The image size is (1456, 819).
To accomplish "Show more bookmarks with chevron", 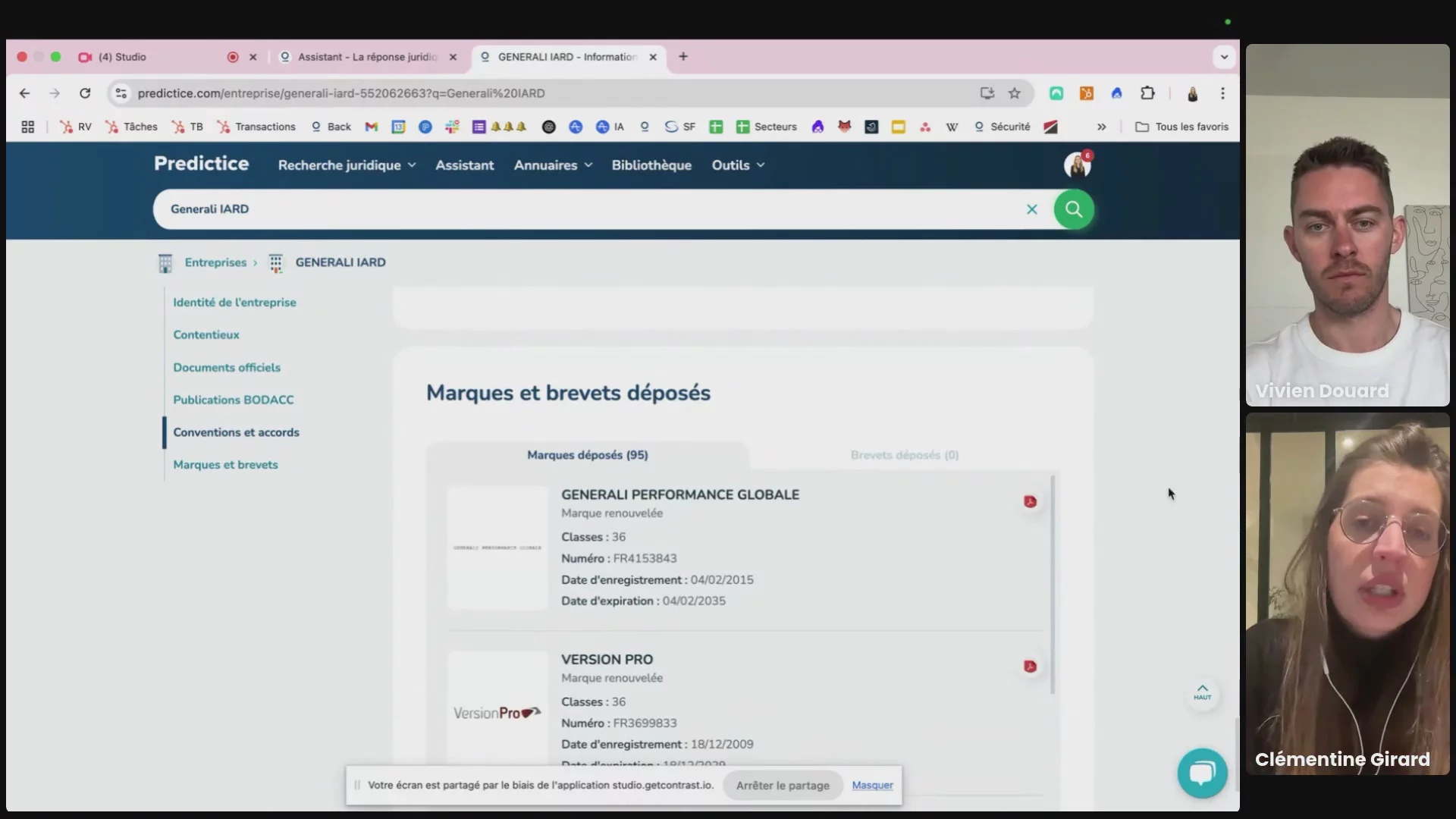I will coord(1101,127).
